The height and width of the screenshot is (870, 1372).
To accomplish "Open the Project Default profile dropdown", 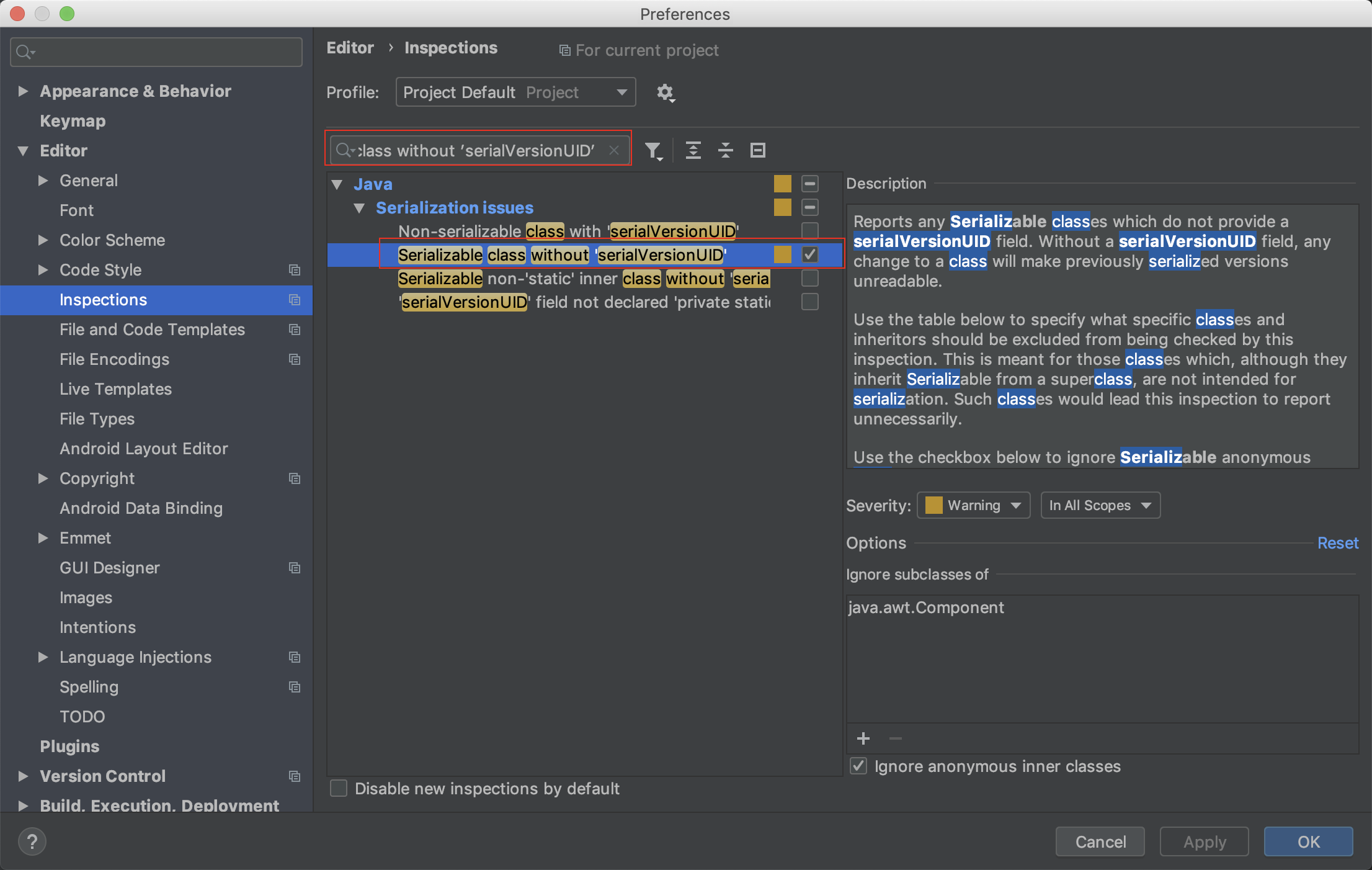I will (x=515, y=92).
